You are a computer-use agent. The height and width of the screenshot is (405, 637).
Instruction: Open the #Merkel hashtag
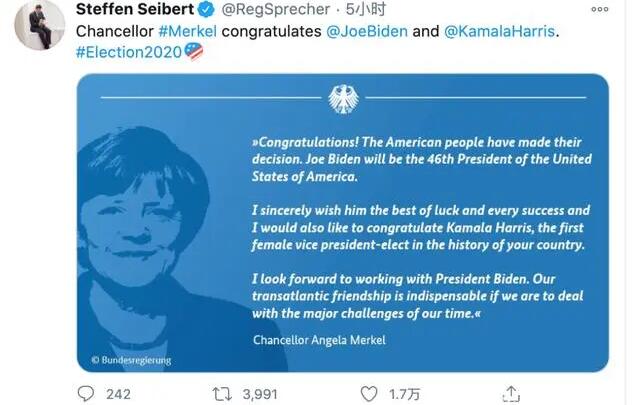coord(188,30)
